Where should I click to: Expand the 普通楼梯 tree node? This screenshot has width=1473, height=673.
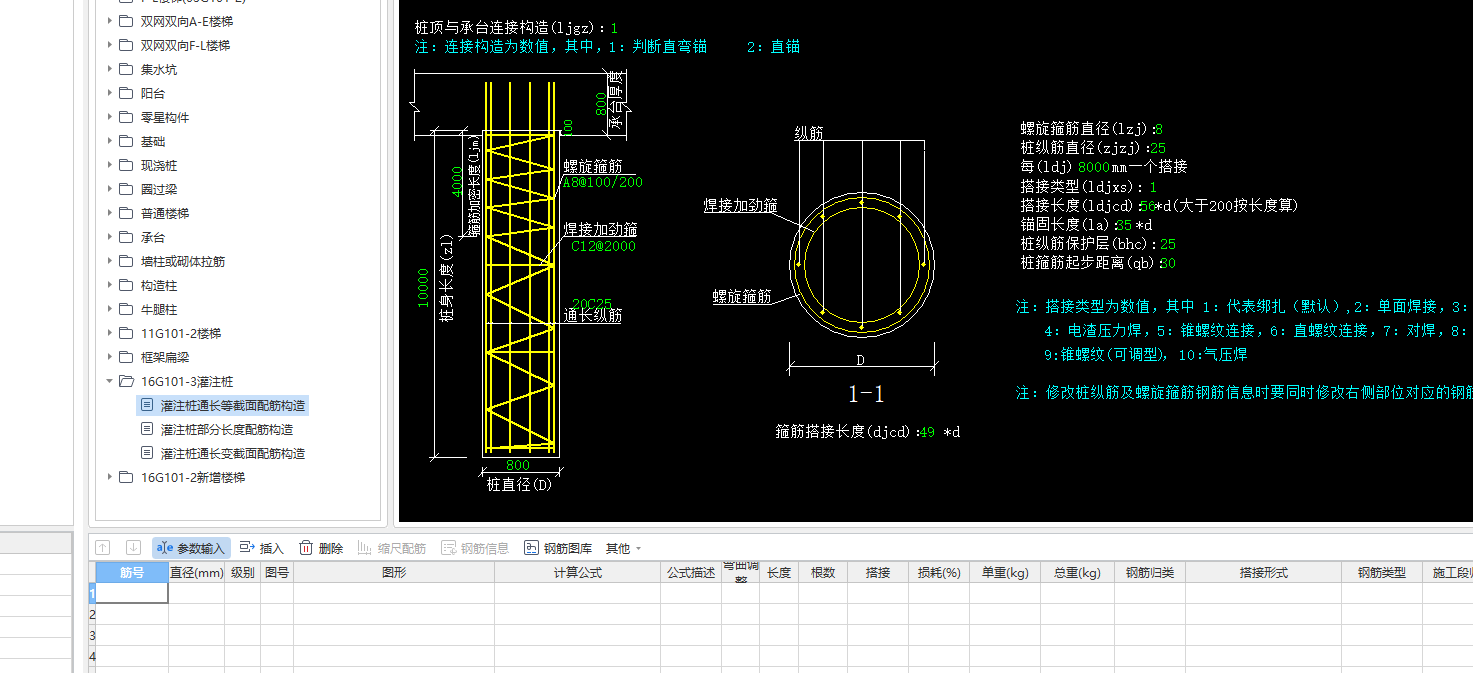pos(109,213)
